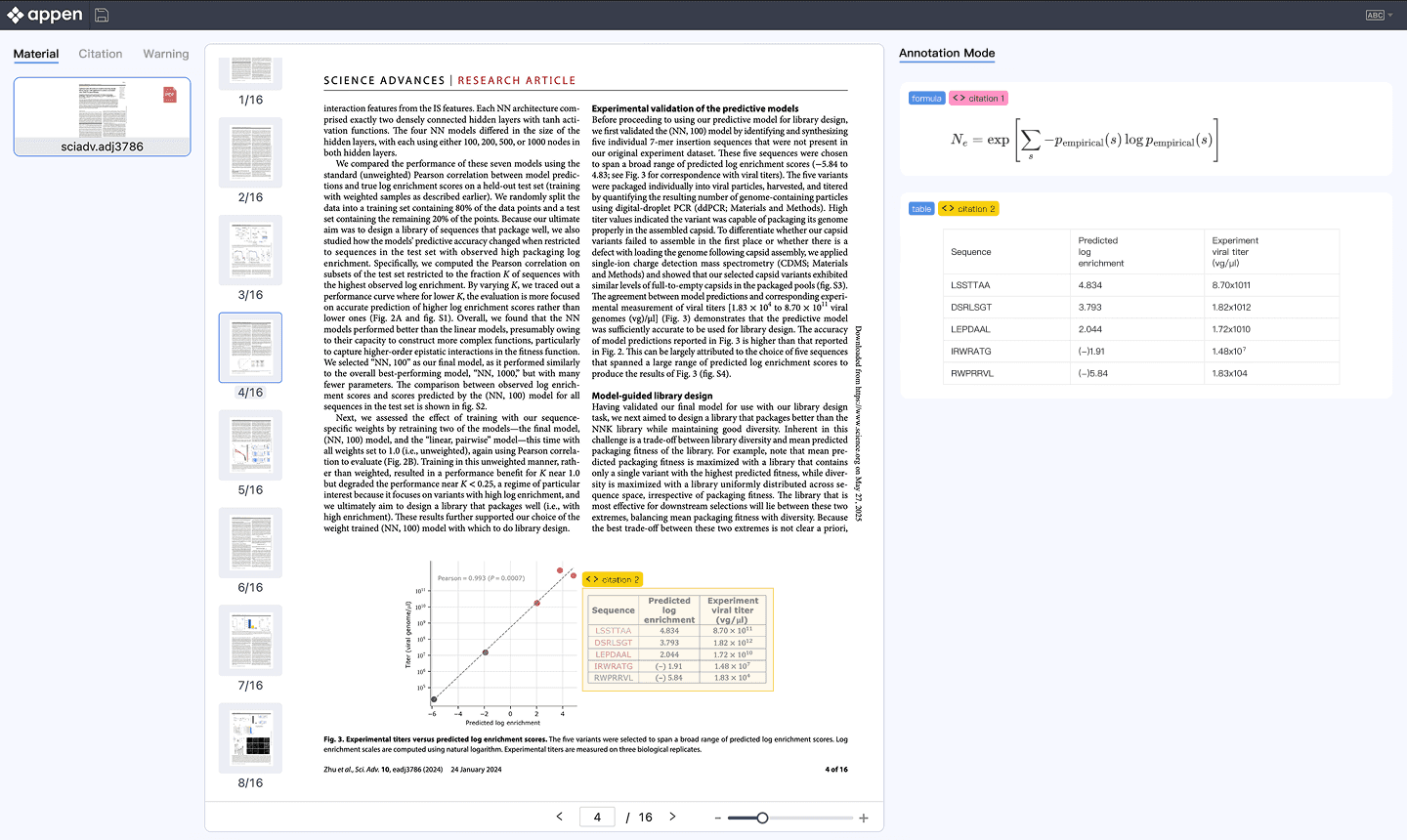This screenshot has width=1407, height=840.
Task: Go to the next page arrow
Action: click(x=672, y=817)
